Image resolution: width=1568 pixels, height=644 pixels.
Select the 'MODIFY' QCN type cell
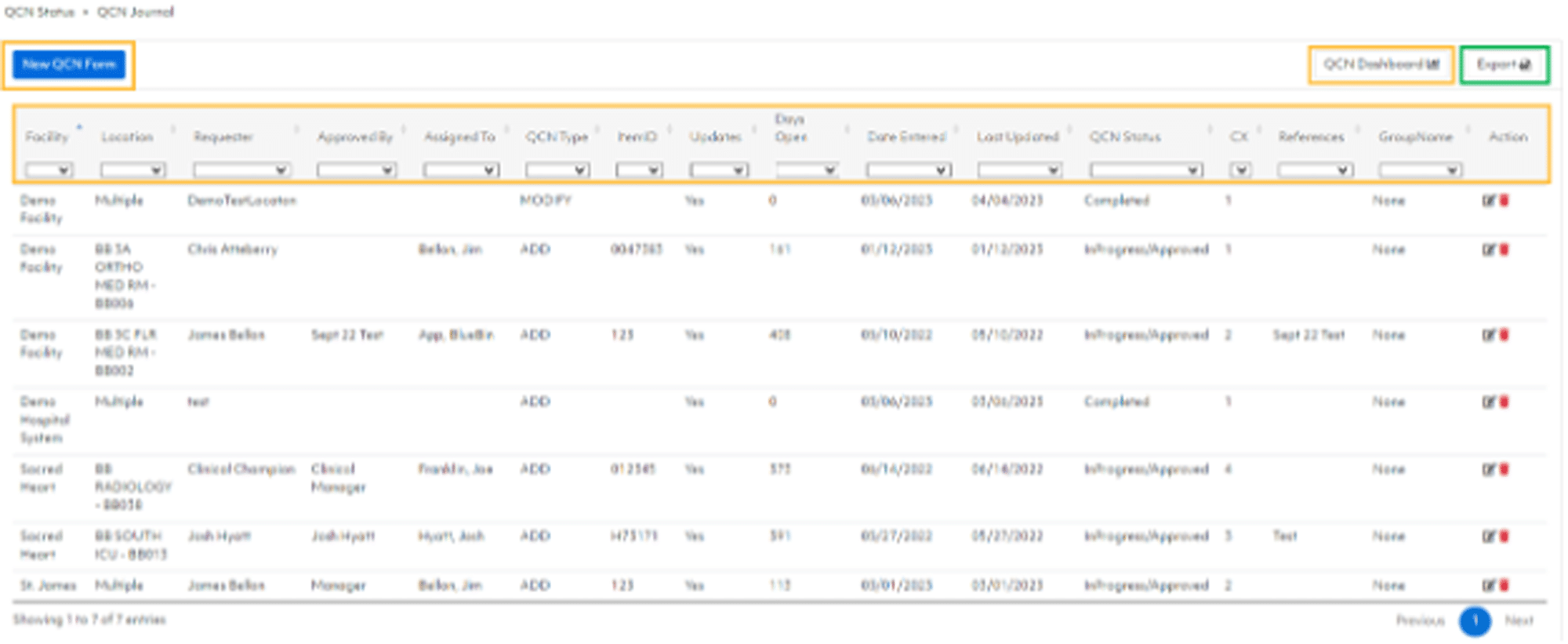click(x=546, y=201)
